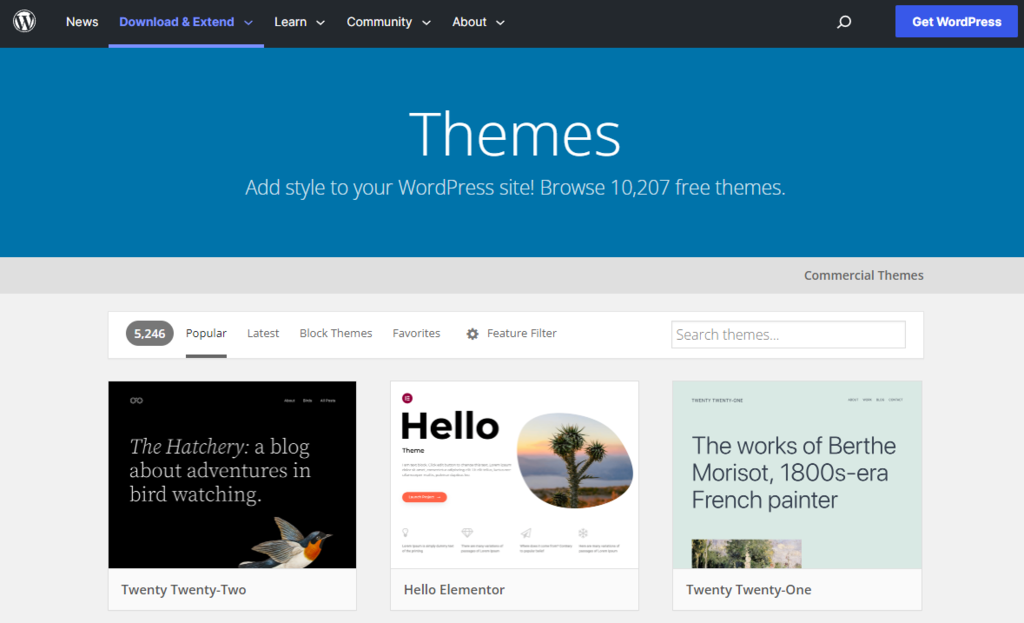Click the News menu item
Screen dimensions: 1024x623
point(81,21)
